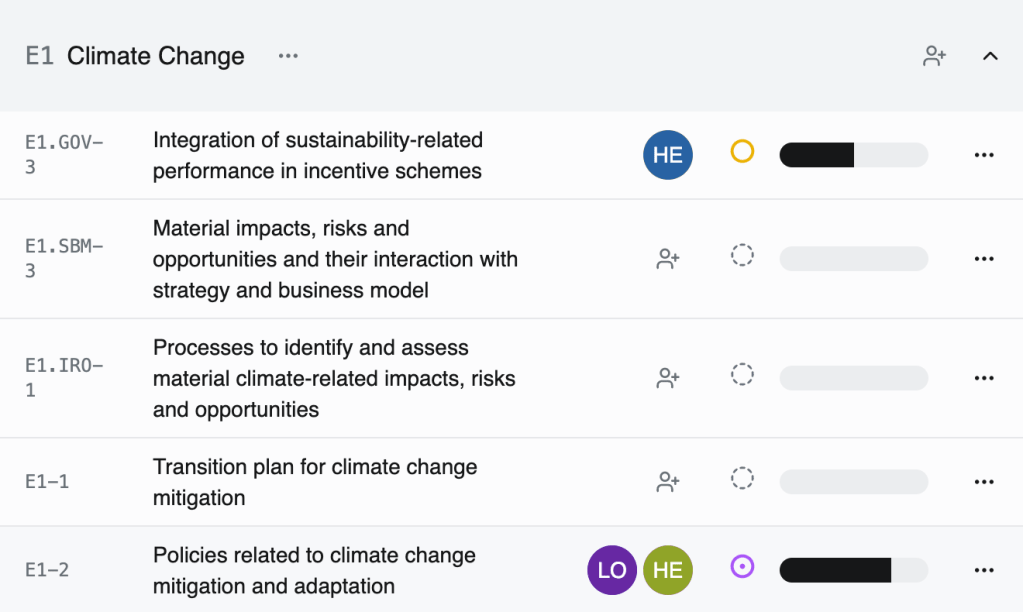Image resolution: width=1023 pixels, height=612 pixels.
Task: Open the more options next to Climate Change title
Action: click(x=288, y=56)
